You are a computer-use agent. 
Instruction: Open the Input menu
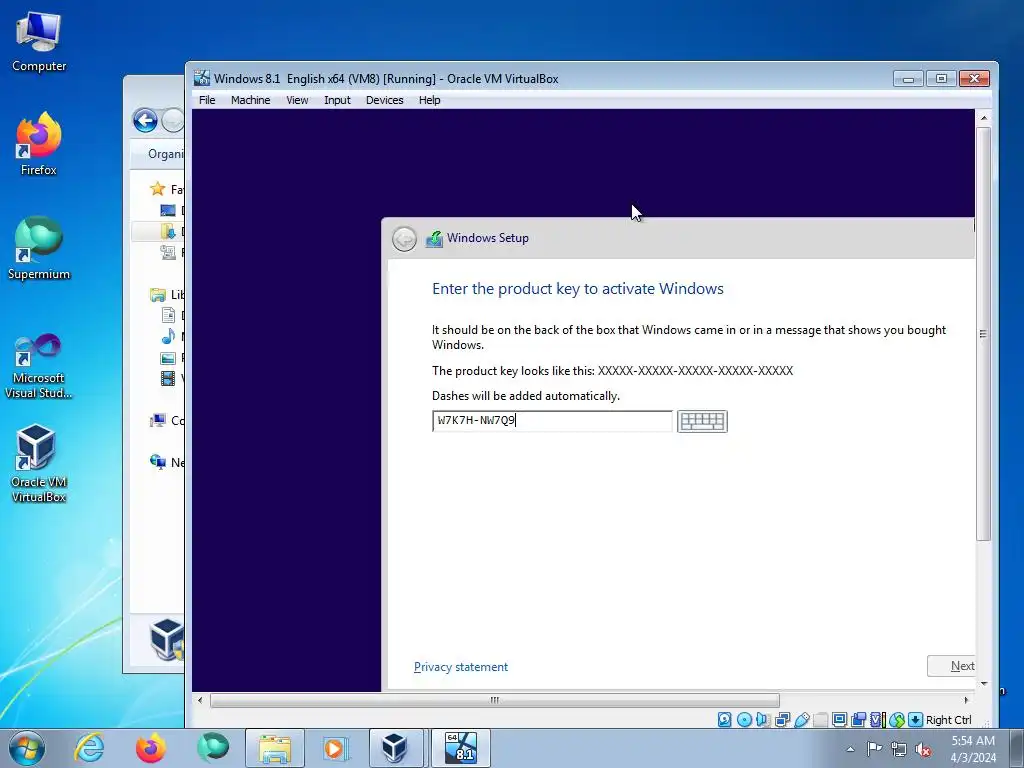pos(337,100)
